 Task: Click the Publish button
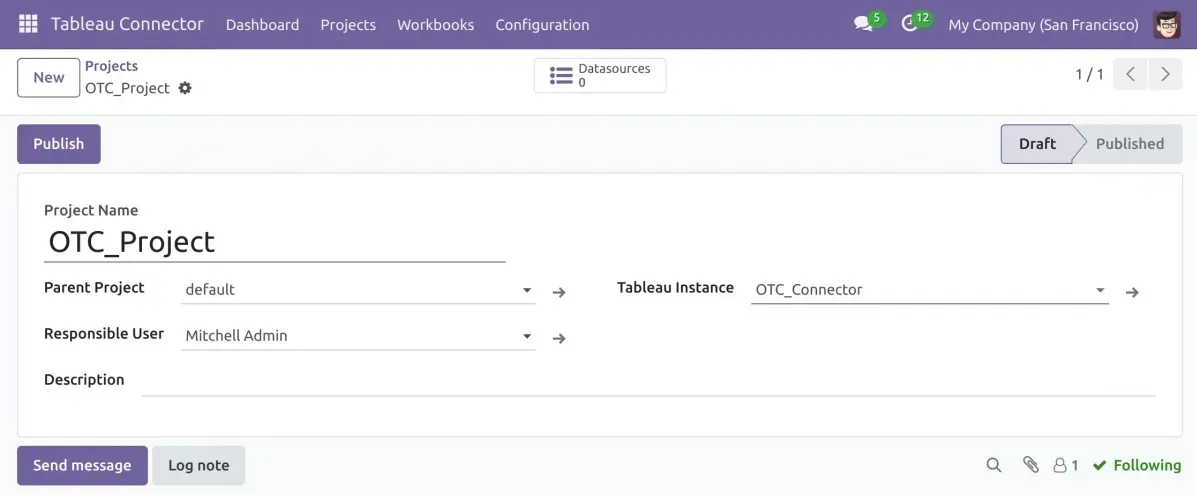(59, 144)
